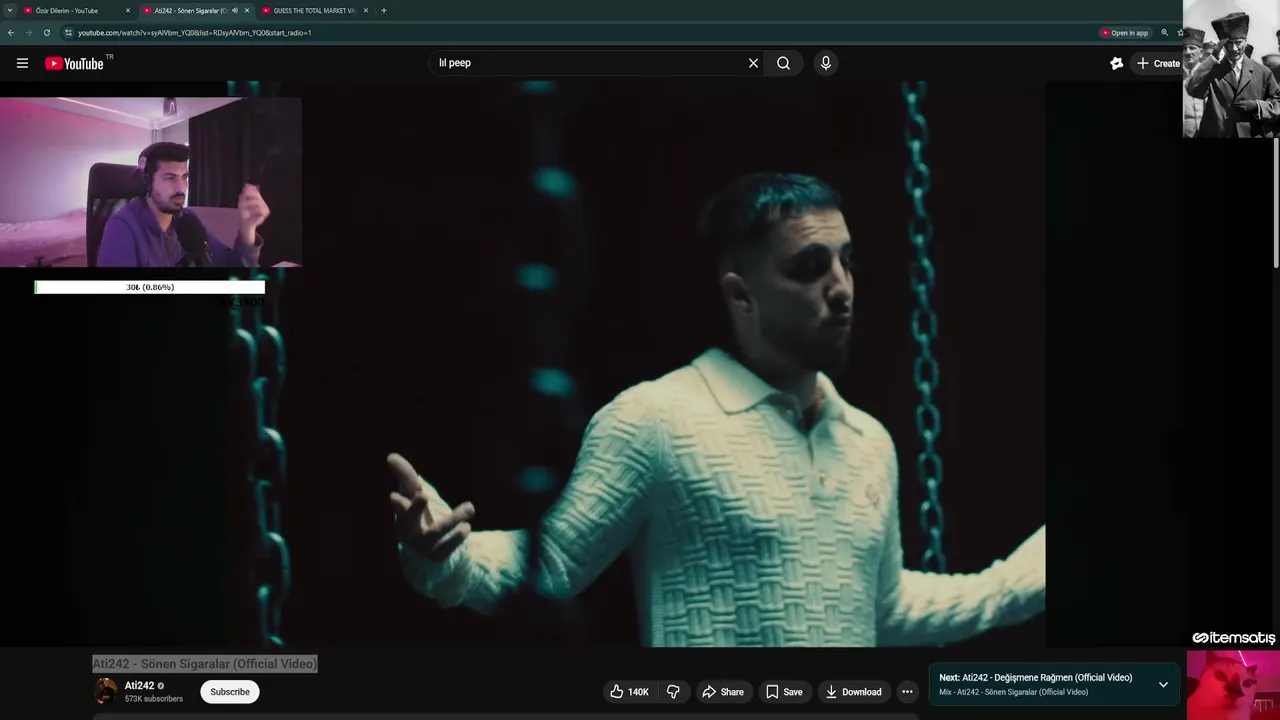
Task: Share the Sönen Sigaralar video
Action: pyautogui.click(x=723, y=692)
